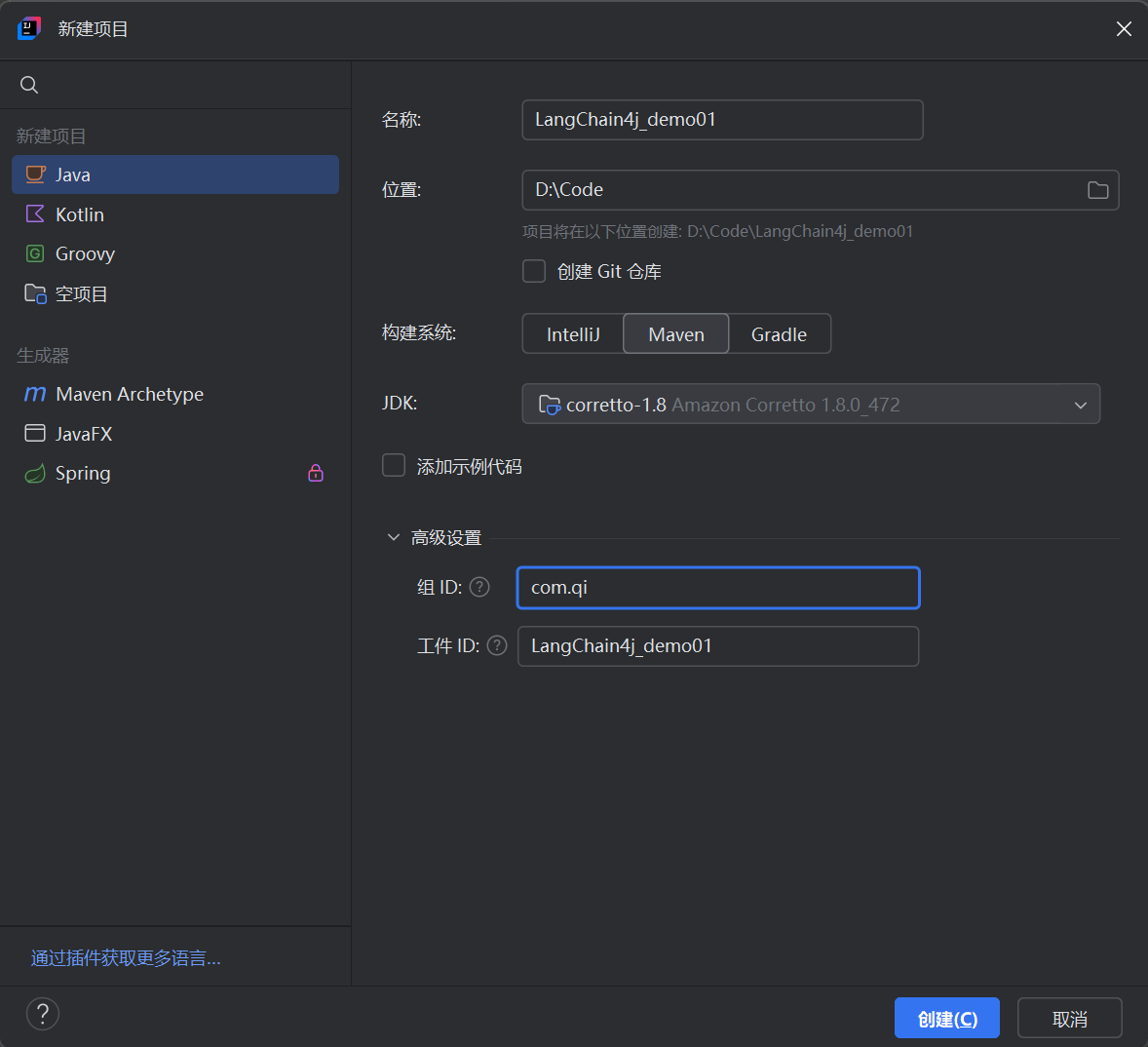Choose Maven as build system
This screenshot has width=1148, height=1047.
(x=675, y=333)
